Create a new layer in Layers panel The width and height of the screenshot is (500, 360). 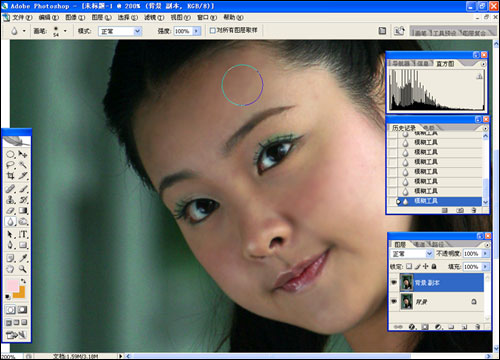coord(464,327)
